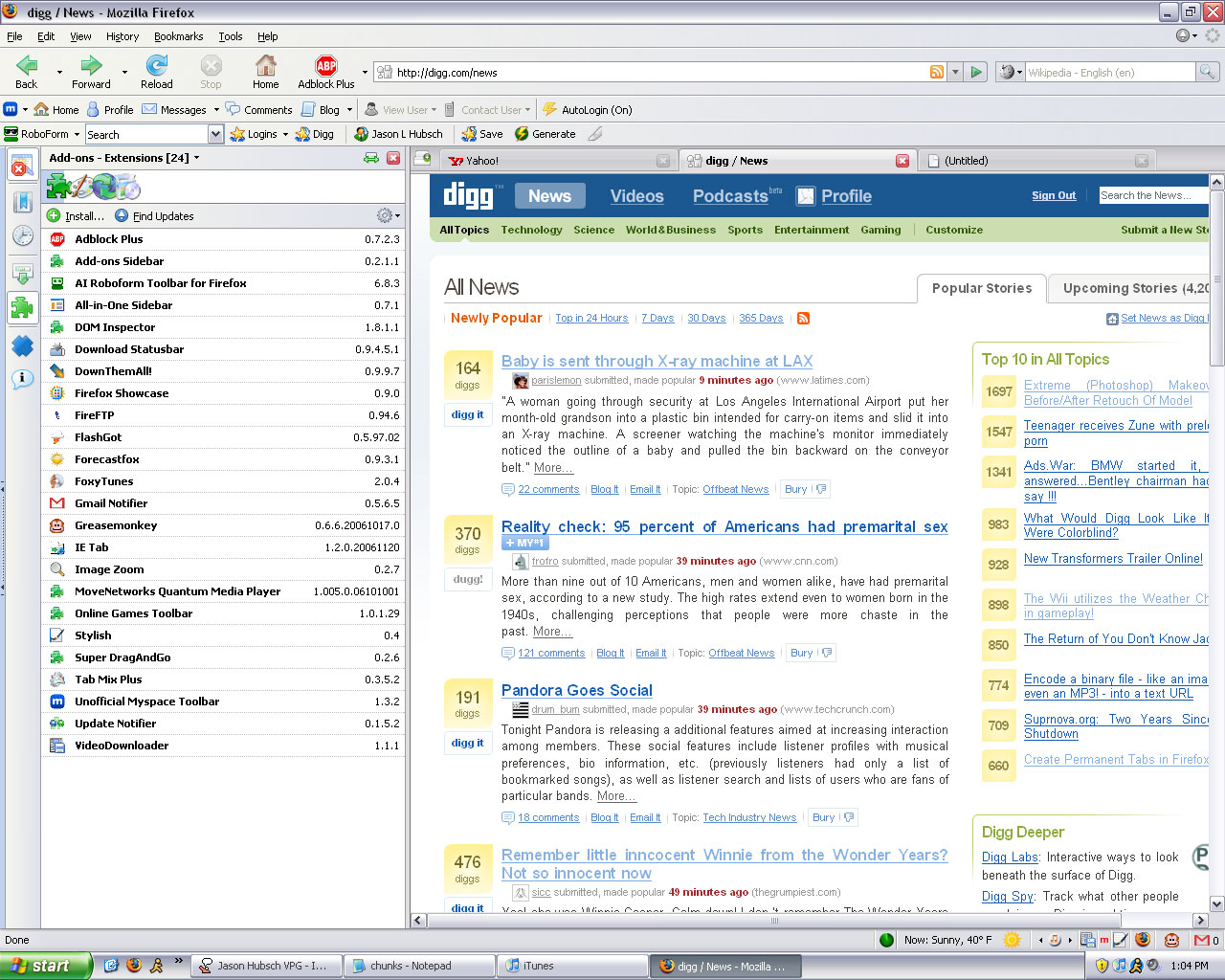Click the orange RSS icon beside 365 Days

(x=803, y=319)
